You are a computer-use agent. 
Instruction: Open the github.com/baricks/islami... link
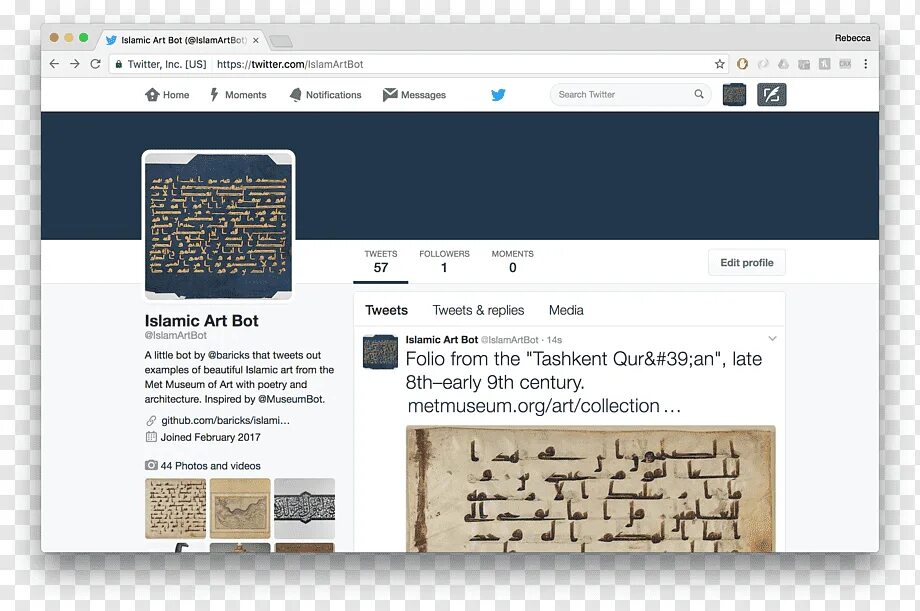click(x=225, y=420)
